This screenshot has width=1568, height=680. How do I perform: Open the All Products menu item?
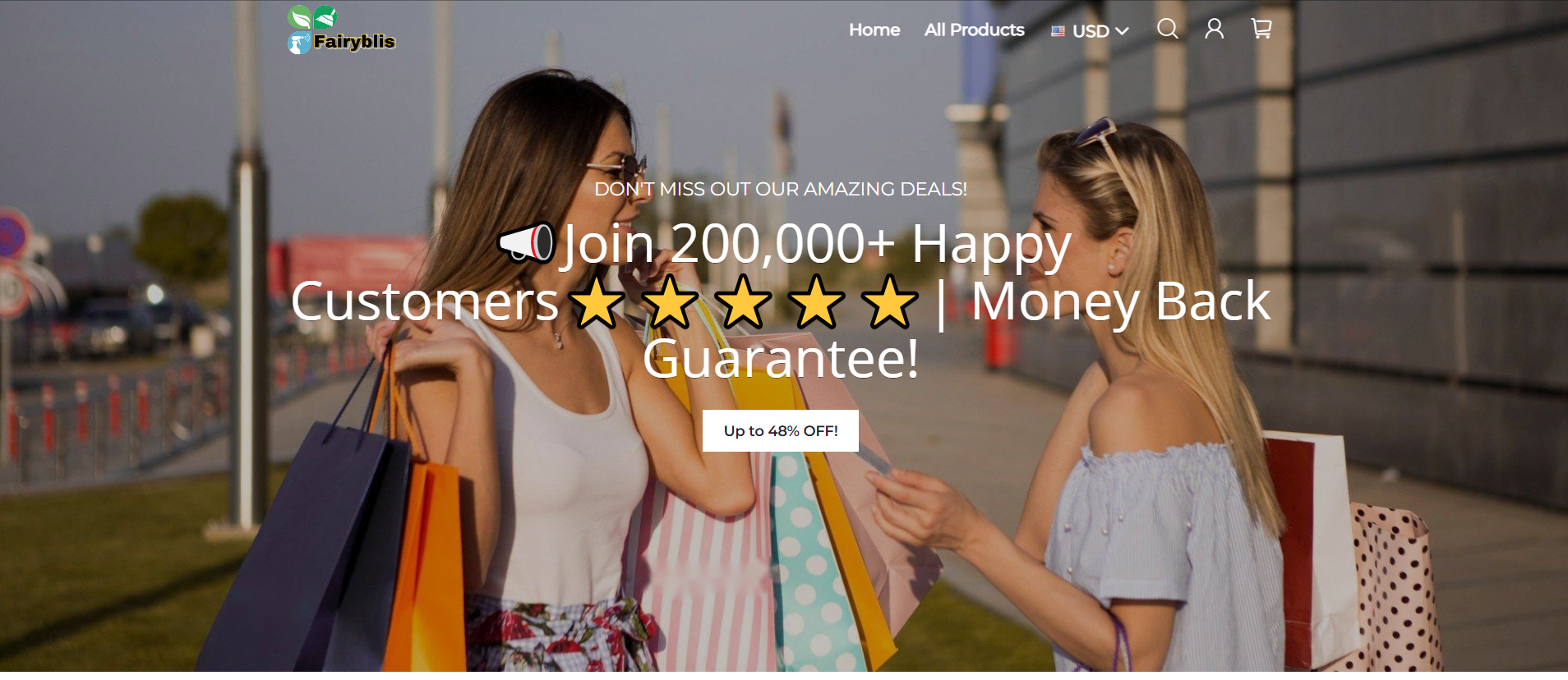pos(975,30)
